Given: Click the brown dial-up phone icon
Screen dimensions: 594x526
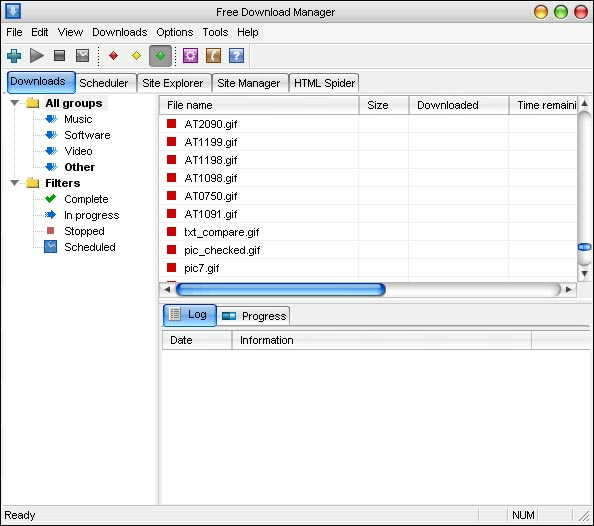Looking at the screenshot, I should [213, 56].
